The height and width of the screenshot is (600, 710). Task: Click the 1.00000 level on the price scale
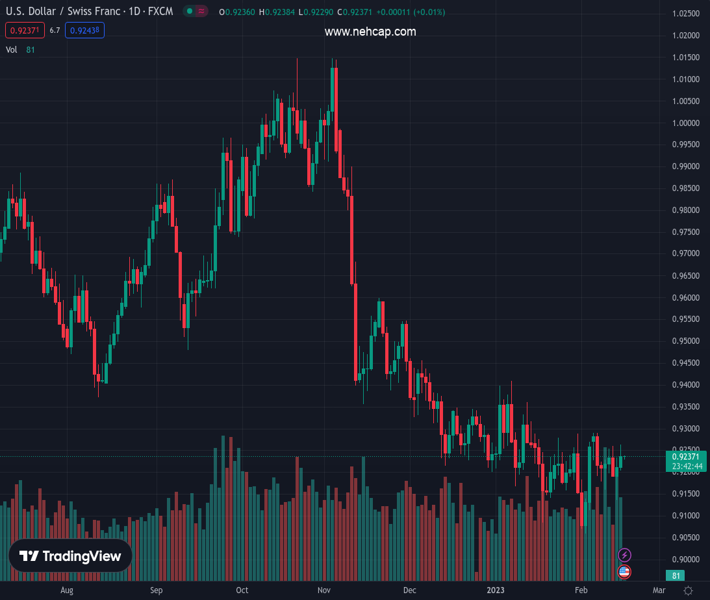(686, 123)
